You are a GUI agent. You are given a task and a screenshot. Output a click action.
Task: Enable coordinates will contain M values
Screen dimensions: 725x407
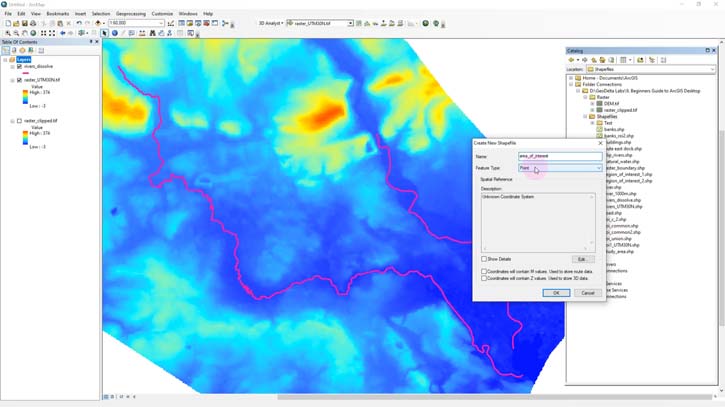(x=484, y=271)
